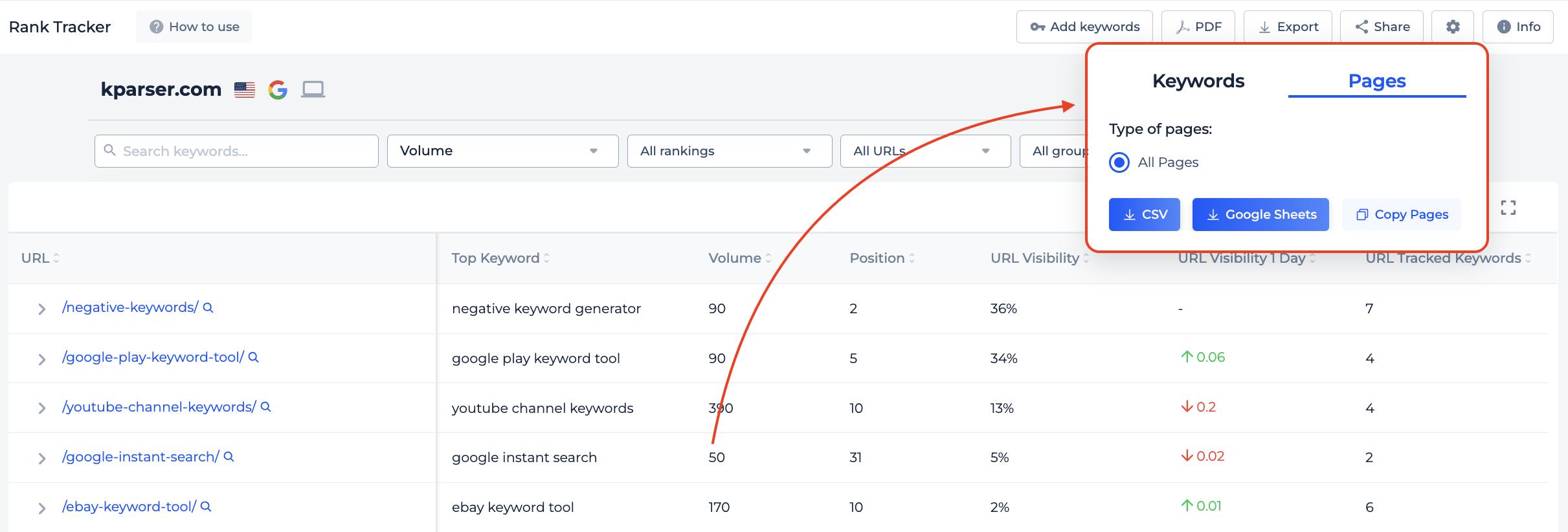This screenshot has height=532, width=1568.
Task: Click 'google play keyword tool' cell
Action: [x=536, y=359]
